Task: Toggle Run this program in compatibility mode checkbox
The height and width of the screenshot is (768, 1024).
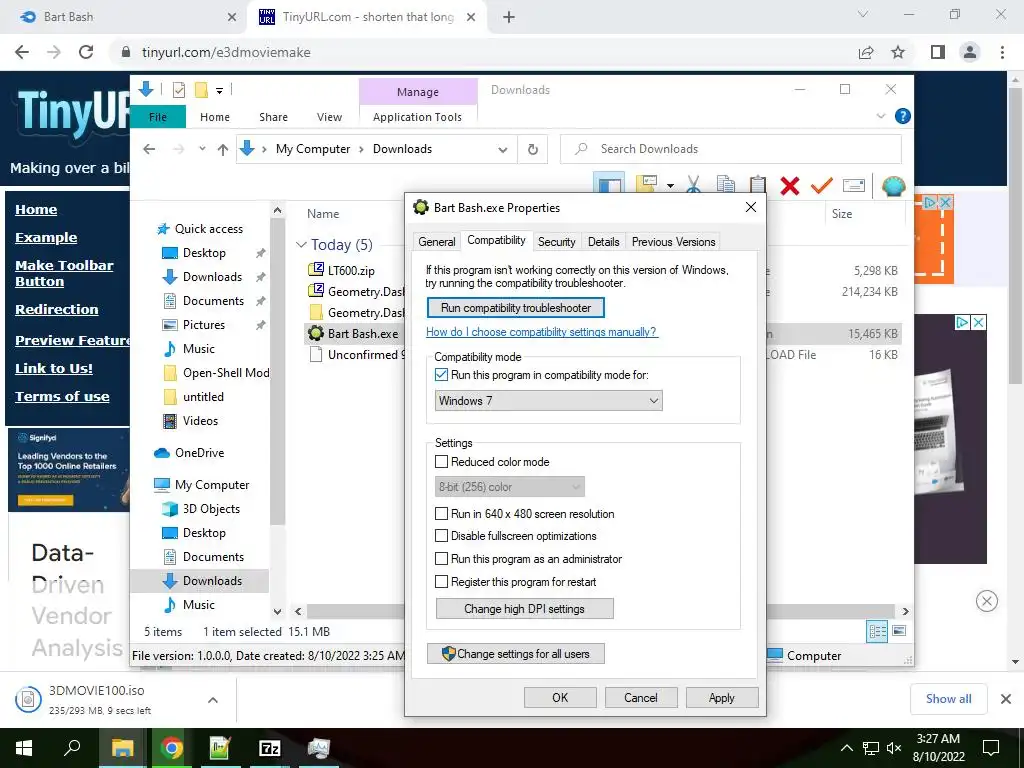Action: (x=441, y=375)
